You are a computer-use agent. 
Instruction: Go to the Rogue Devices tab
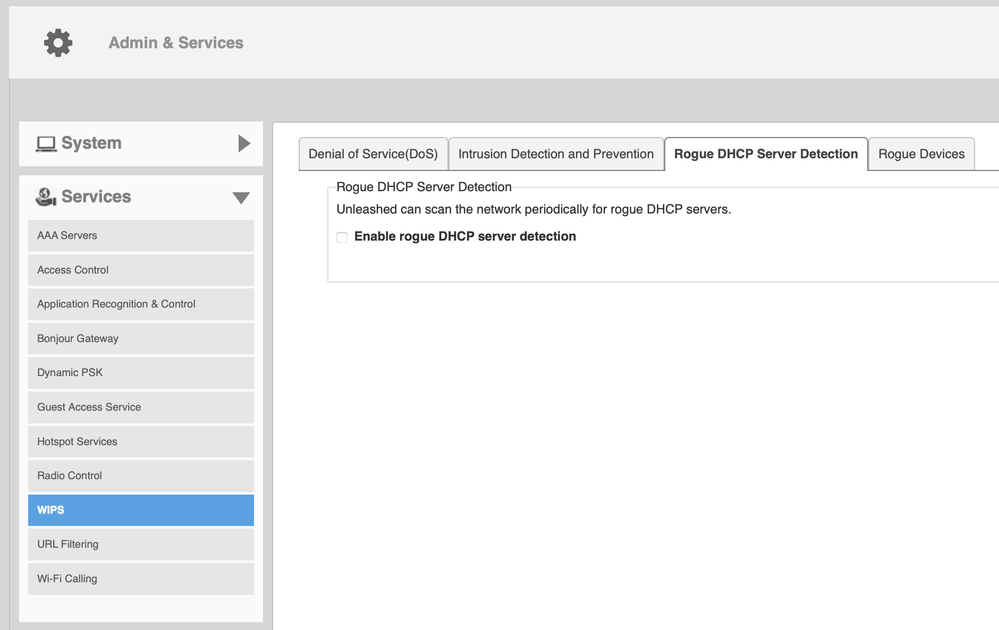(x=921, y=154)
